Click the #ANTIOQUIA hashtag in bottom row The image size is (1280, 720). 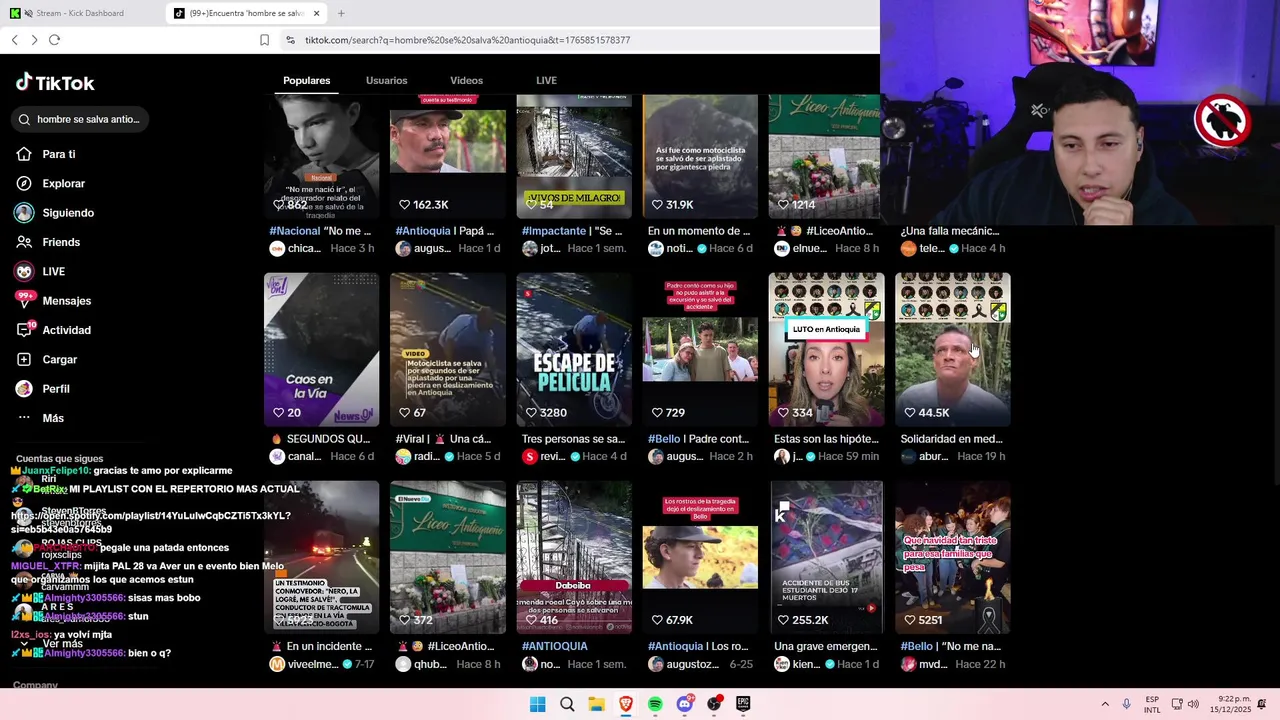(x=554, y=646)
